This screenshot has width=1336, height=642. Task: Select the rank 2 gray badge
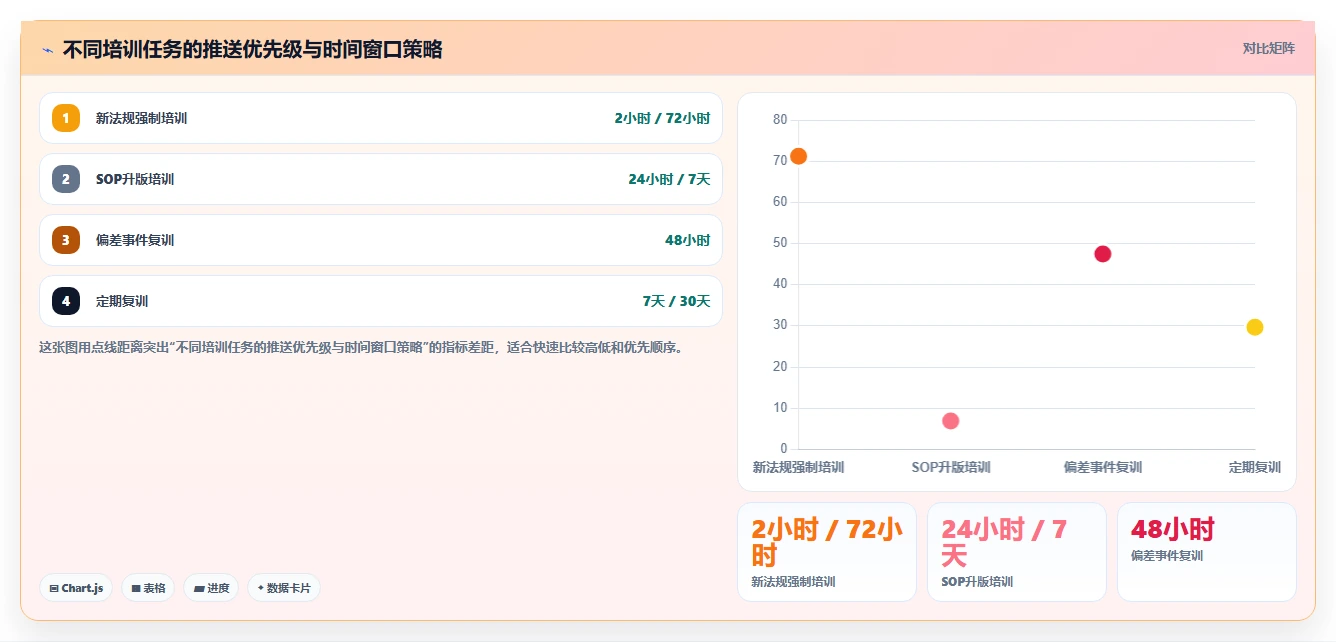66,179
